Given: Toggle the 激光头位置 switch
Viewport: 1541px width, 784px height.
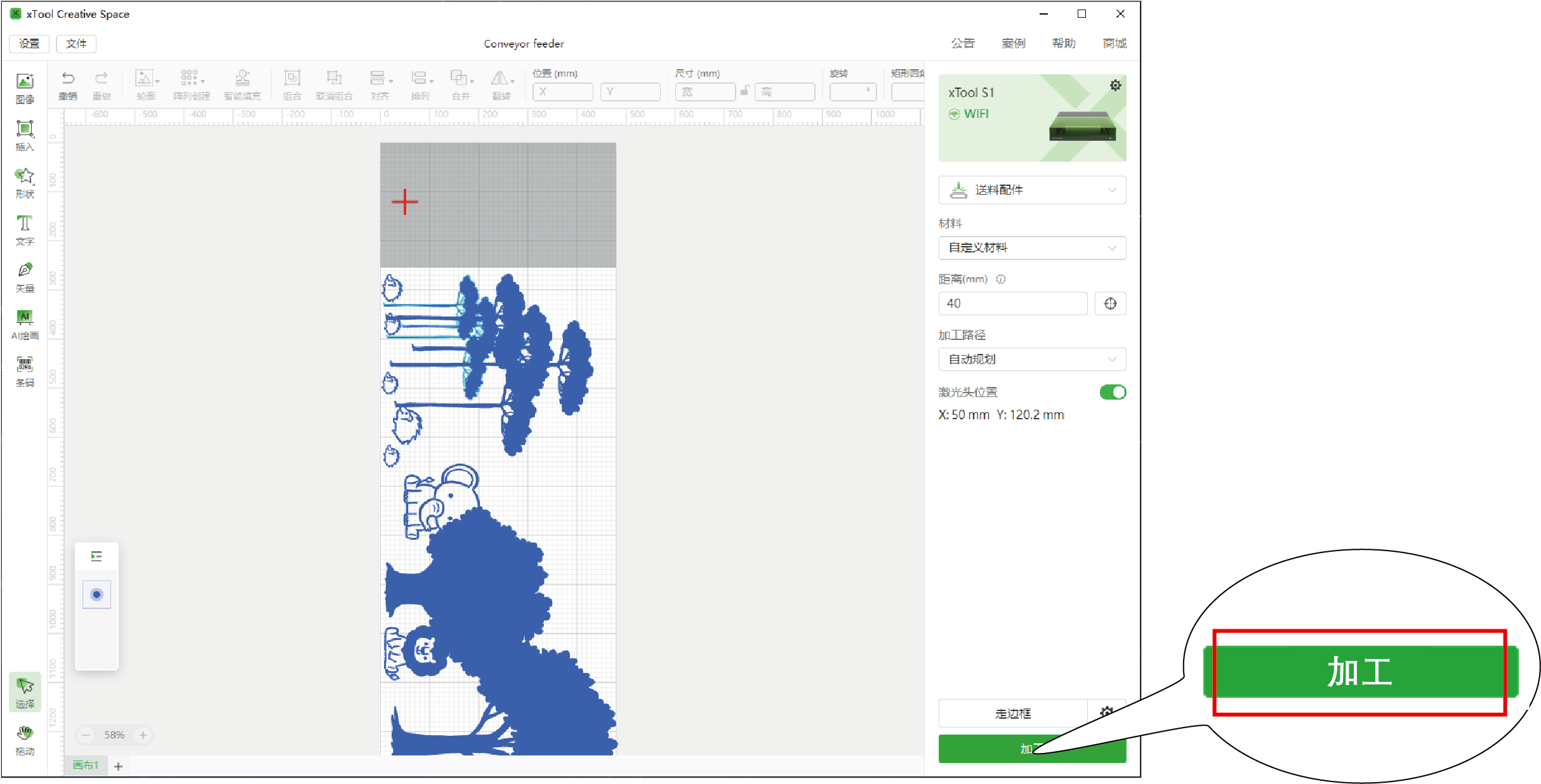Looking at the screenshot, I should [x=1113, y=392].
